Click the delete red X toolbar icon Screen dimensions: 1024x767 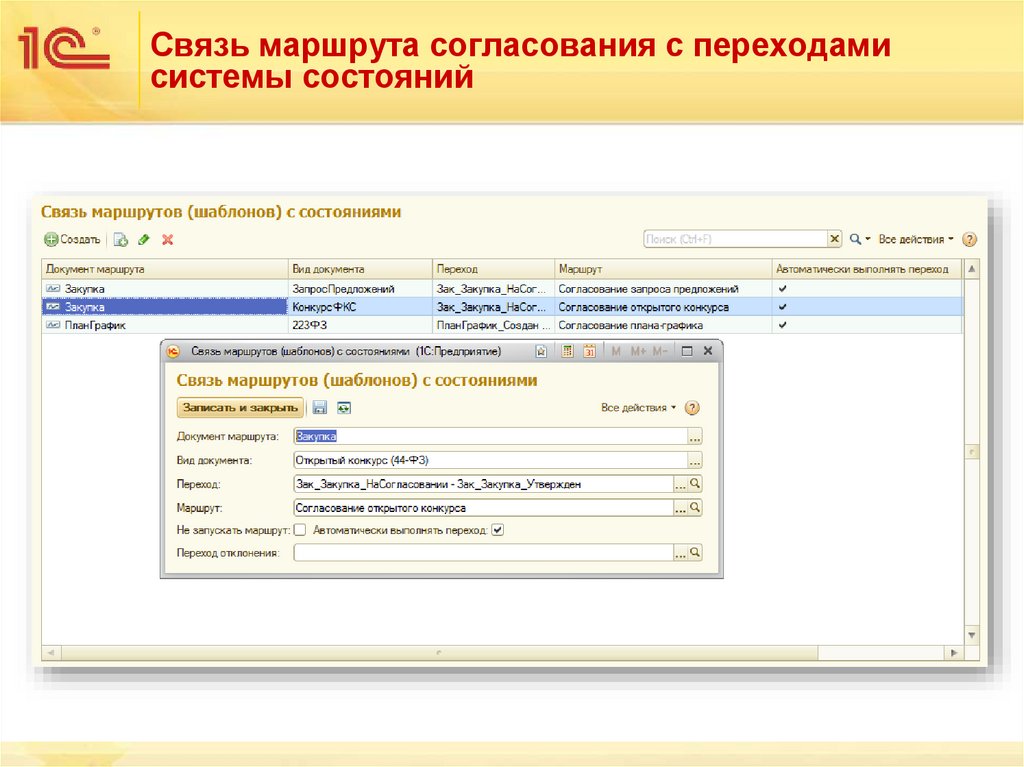click(167, 239)
